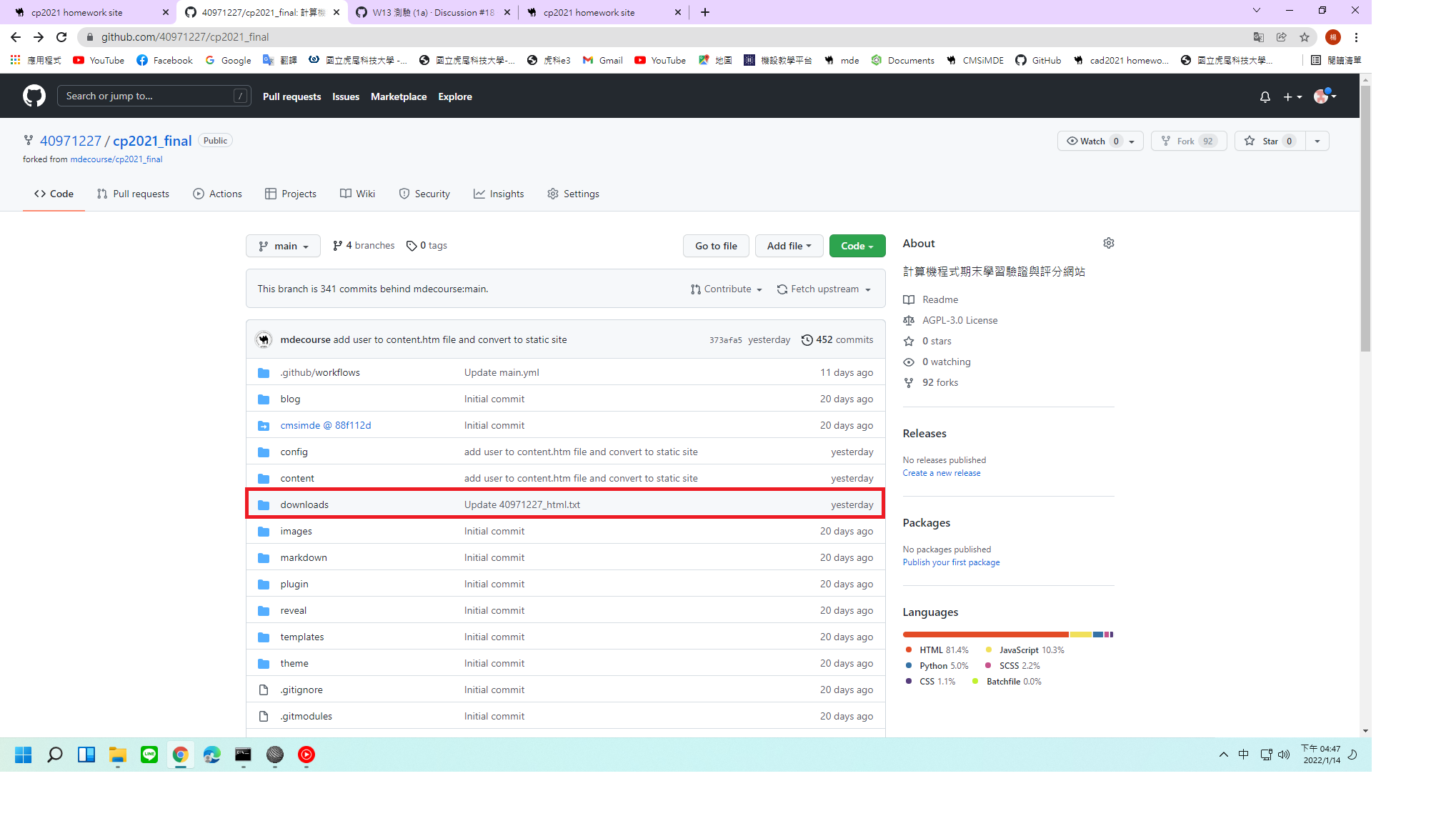Click the GitHub Octocat home logo
Screen dimensions: 1456x826
click(34, 96)
